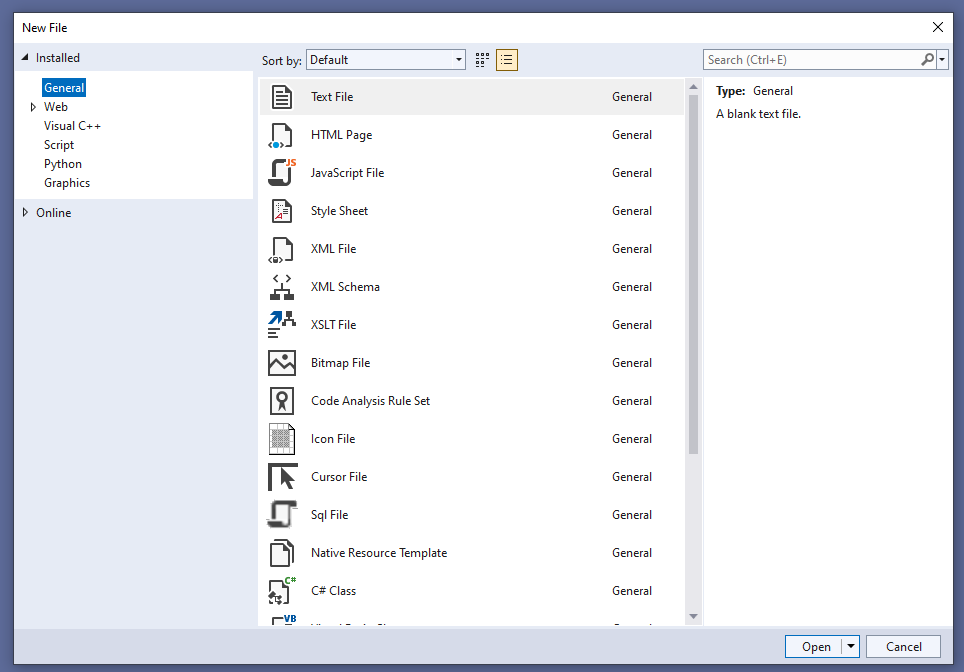Expand the Online node arrow
This screenshot has height=672, width=964.
[x=25, y=212]
